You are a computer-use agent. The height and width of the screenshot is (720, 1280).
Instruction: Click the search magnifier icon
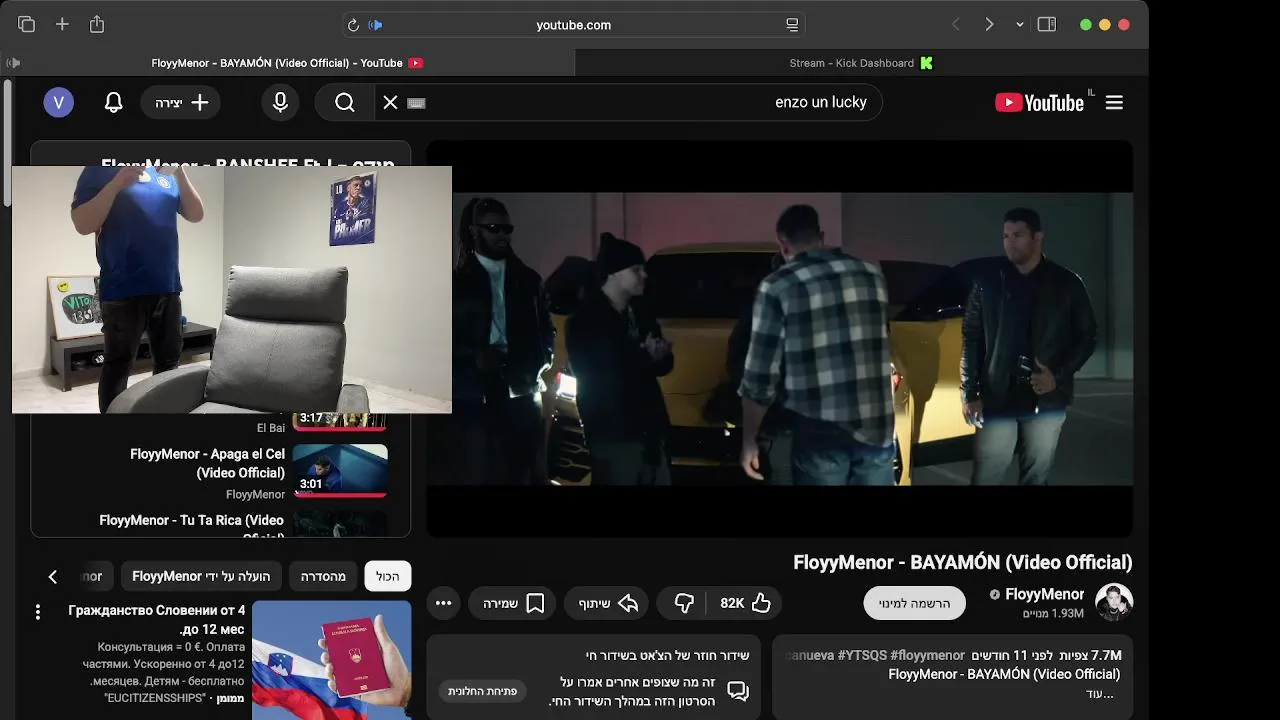(x=345, y=102)
